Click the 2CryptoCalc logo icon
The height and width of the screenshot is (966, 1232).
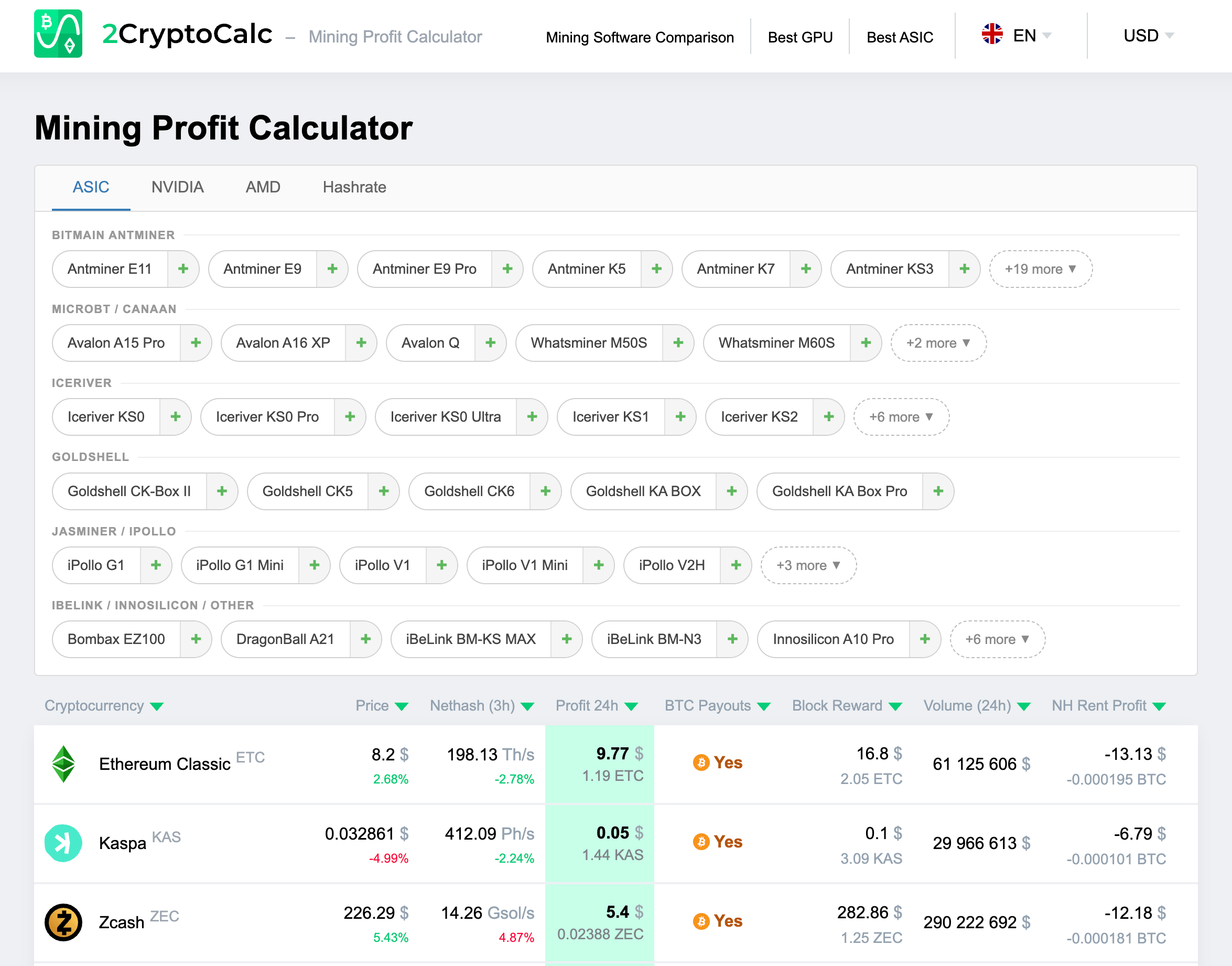58,36
